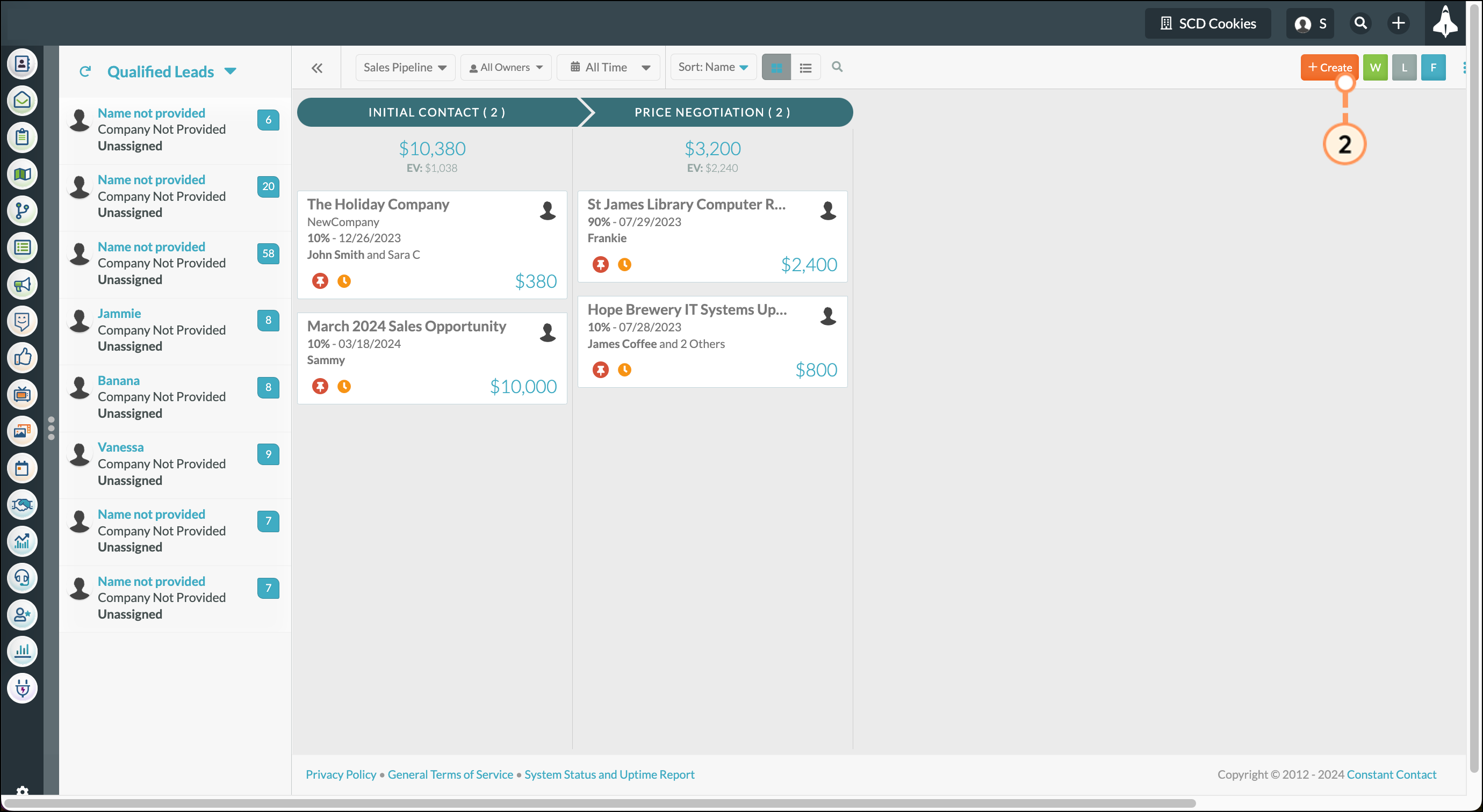Screen dimensions: 1483x812
Task: Open the Sales Pipeline dropdown
Action: 405,67
